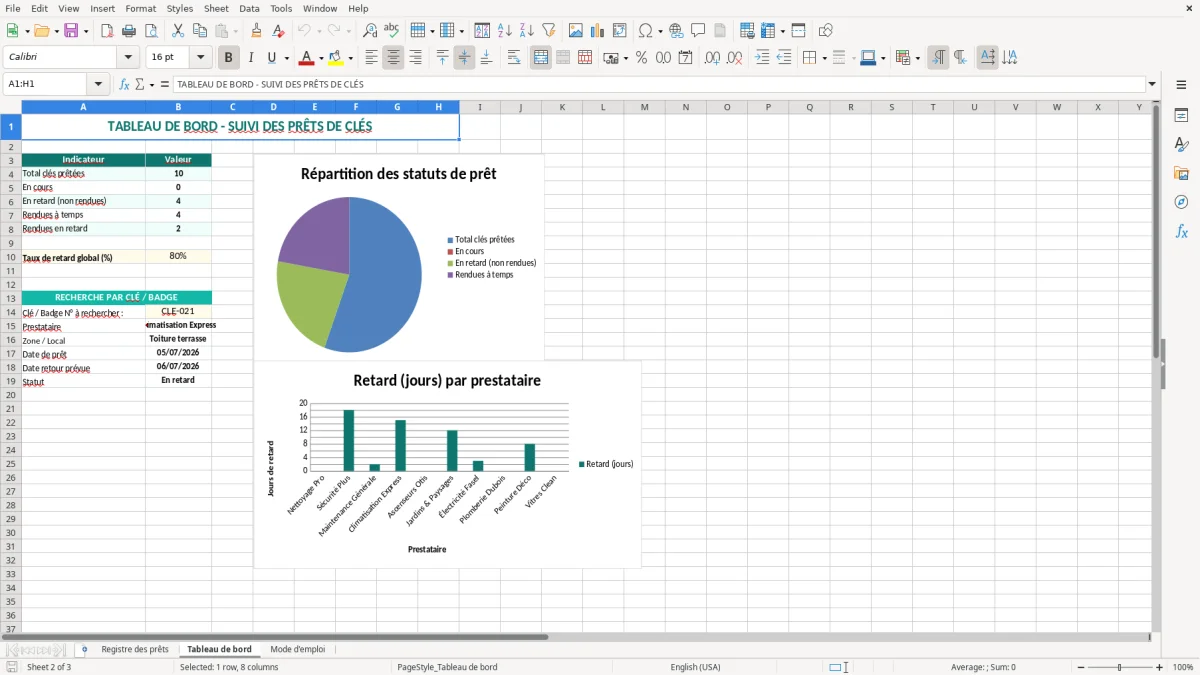
Task: Click the Copy icon
Action: pyautogui.click(x=199, y=31)
